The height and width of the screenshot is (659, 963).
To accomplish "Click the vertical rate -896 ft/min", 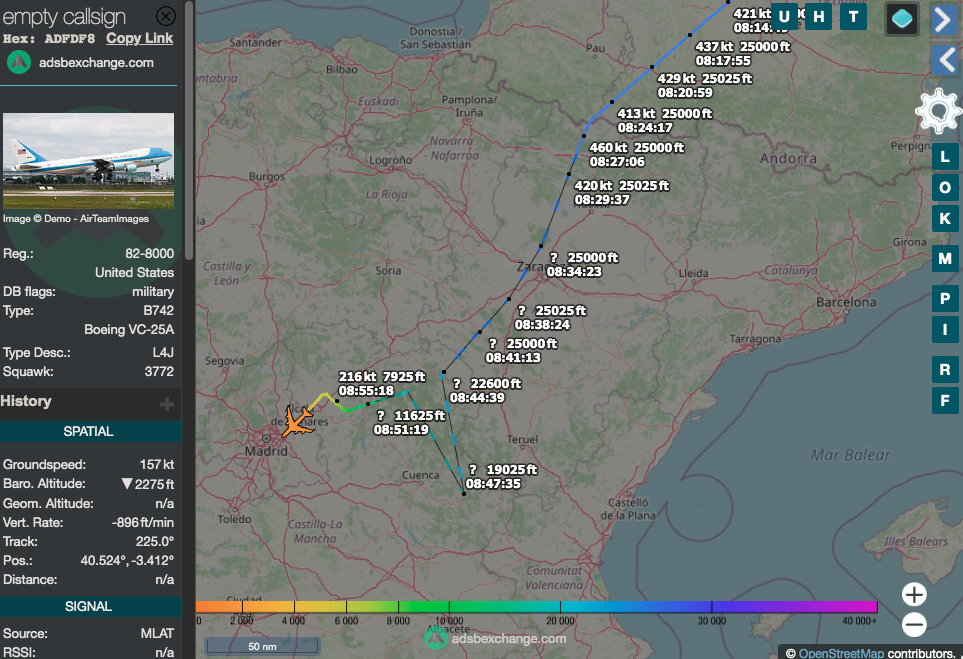I will pyautogui.click(x=143, y=523).
